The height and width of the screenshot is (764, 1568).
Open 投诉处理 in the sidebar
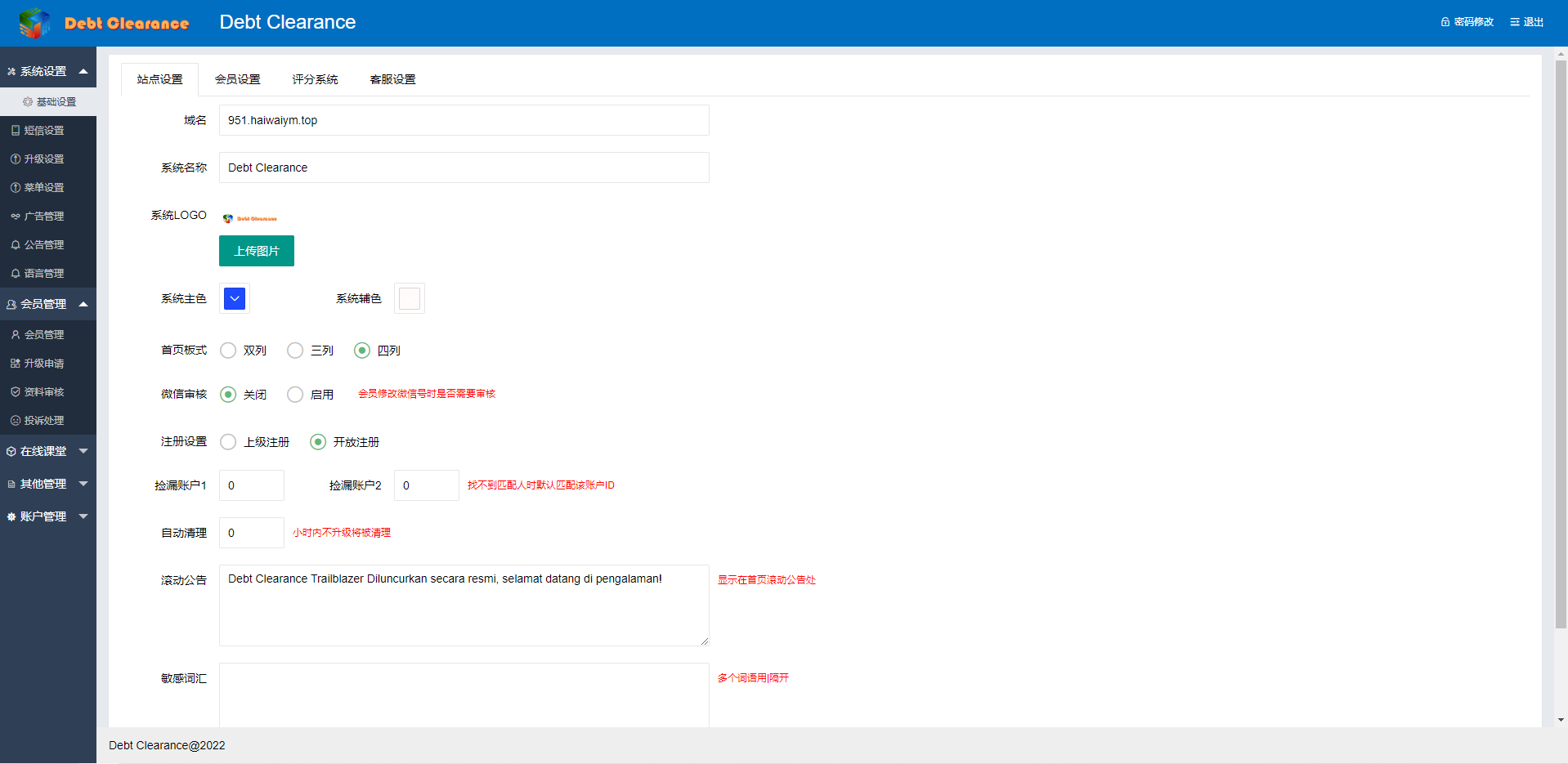pyautogui.click(x=43, y=421)
